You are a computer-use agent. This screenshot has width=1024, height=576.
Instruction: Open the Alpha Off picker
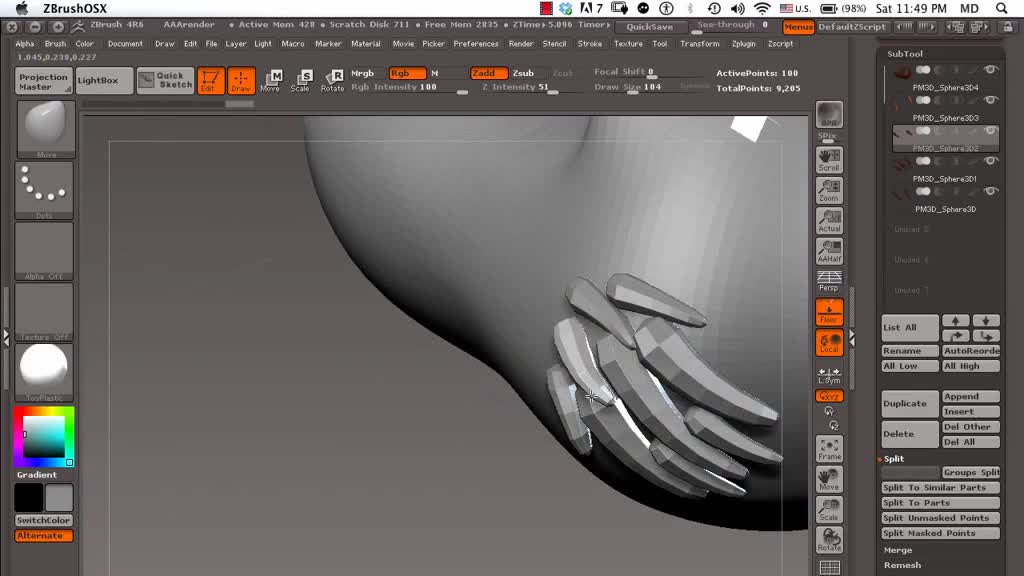pos(44,251)
